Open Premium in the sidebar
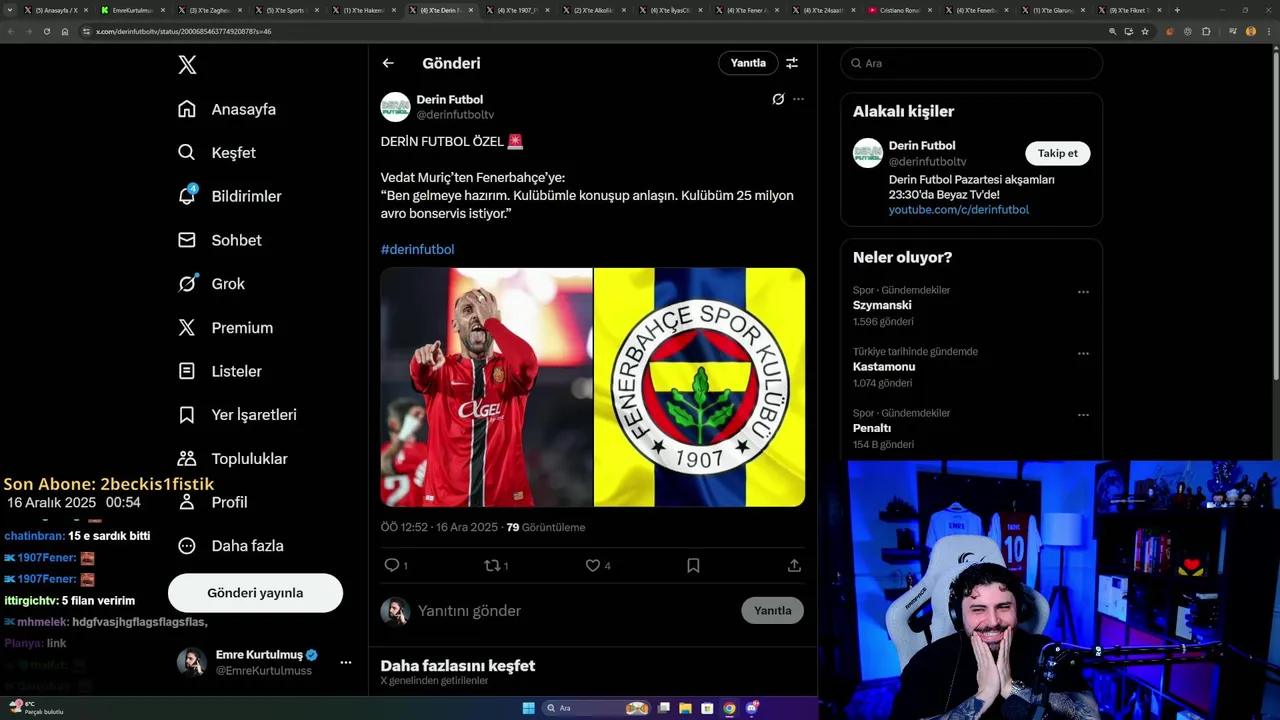The image size is (1280, 720). (x=225, y=327)
